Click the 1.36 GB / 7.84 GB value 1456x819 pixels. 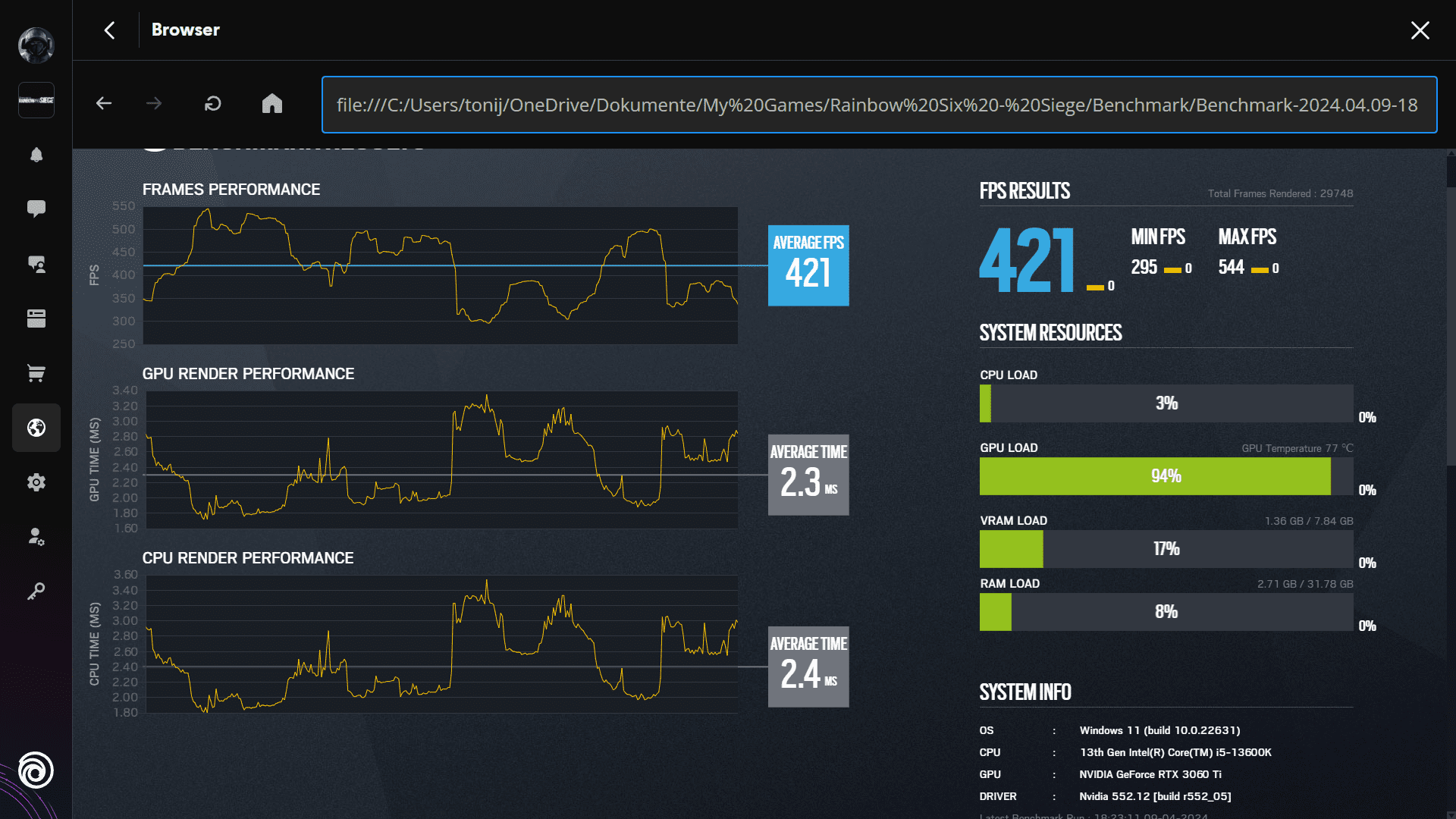coord(1309,521)
